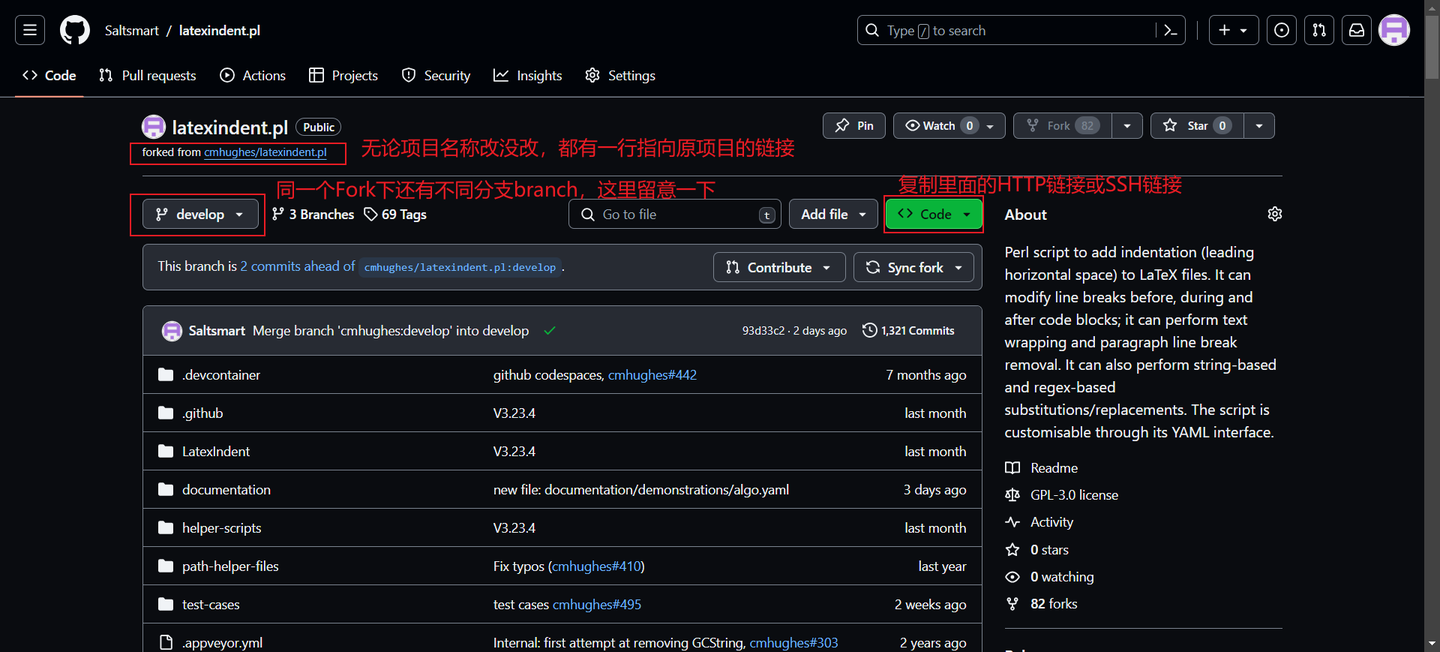Open the develop branch selector
Screen dimensions: 1440x652
(197, 213)
